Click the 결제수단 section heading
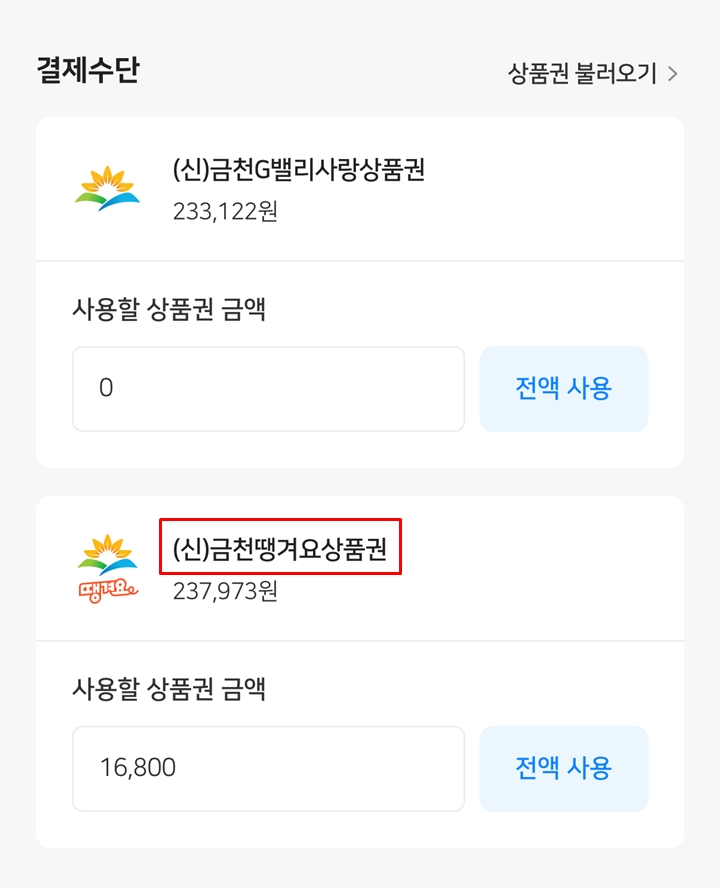The width and height of the screenshot is (720, 888). (x=87, y=72)
